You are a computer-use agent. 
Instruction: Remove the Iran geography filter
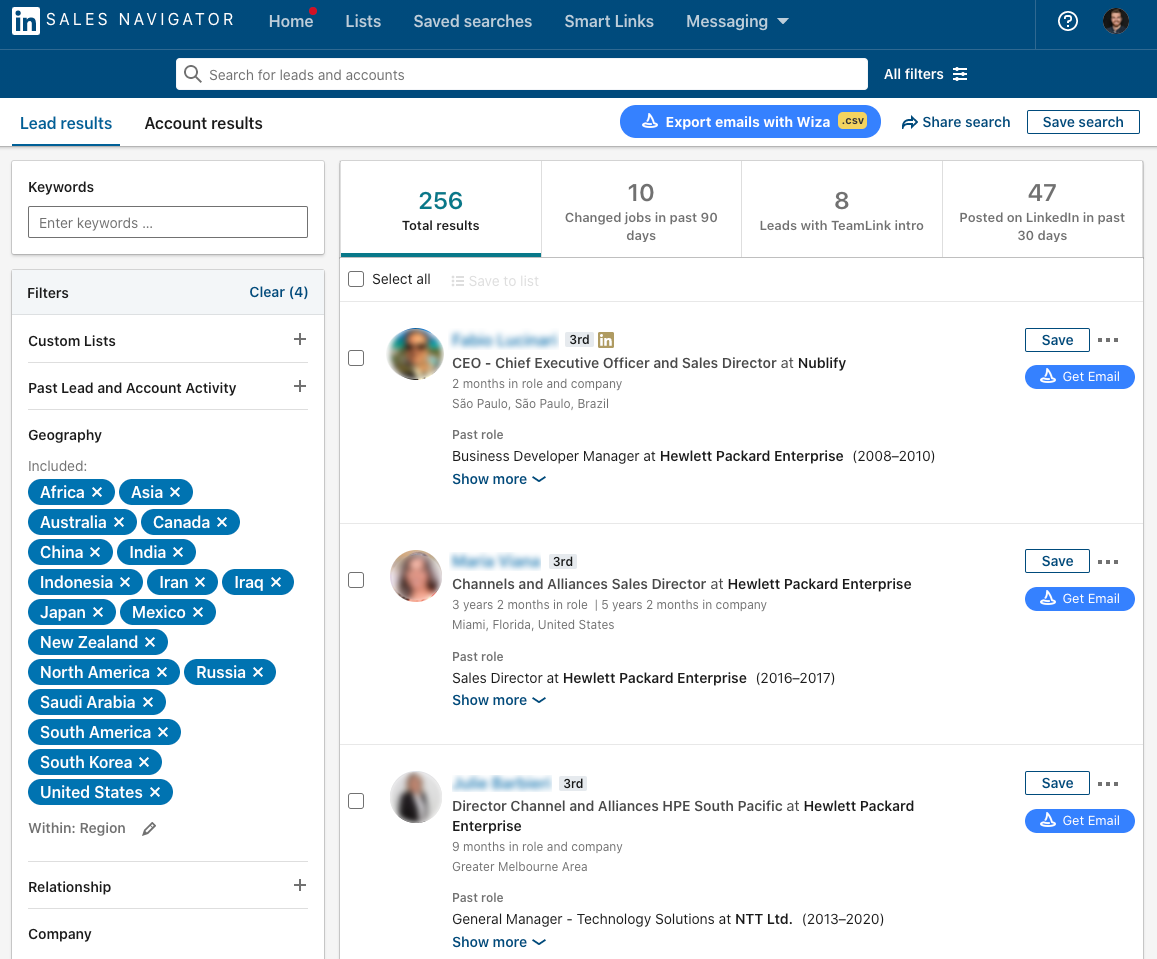(200, 582)
